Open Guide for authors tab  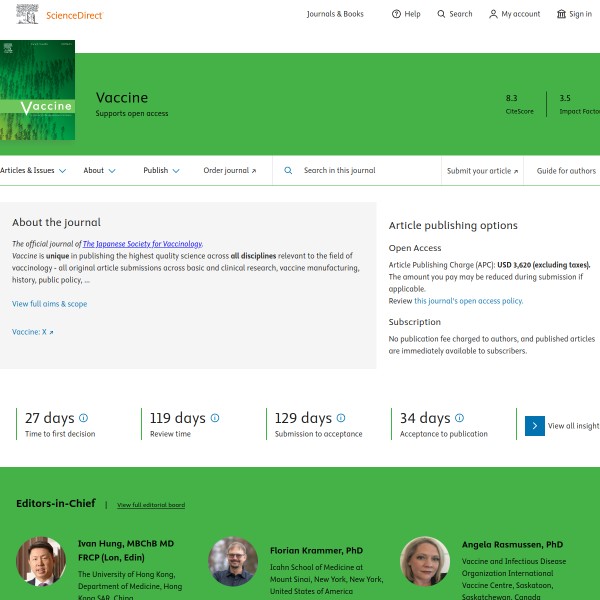566,171
